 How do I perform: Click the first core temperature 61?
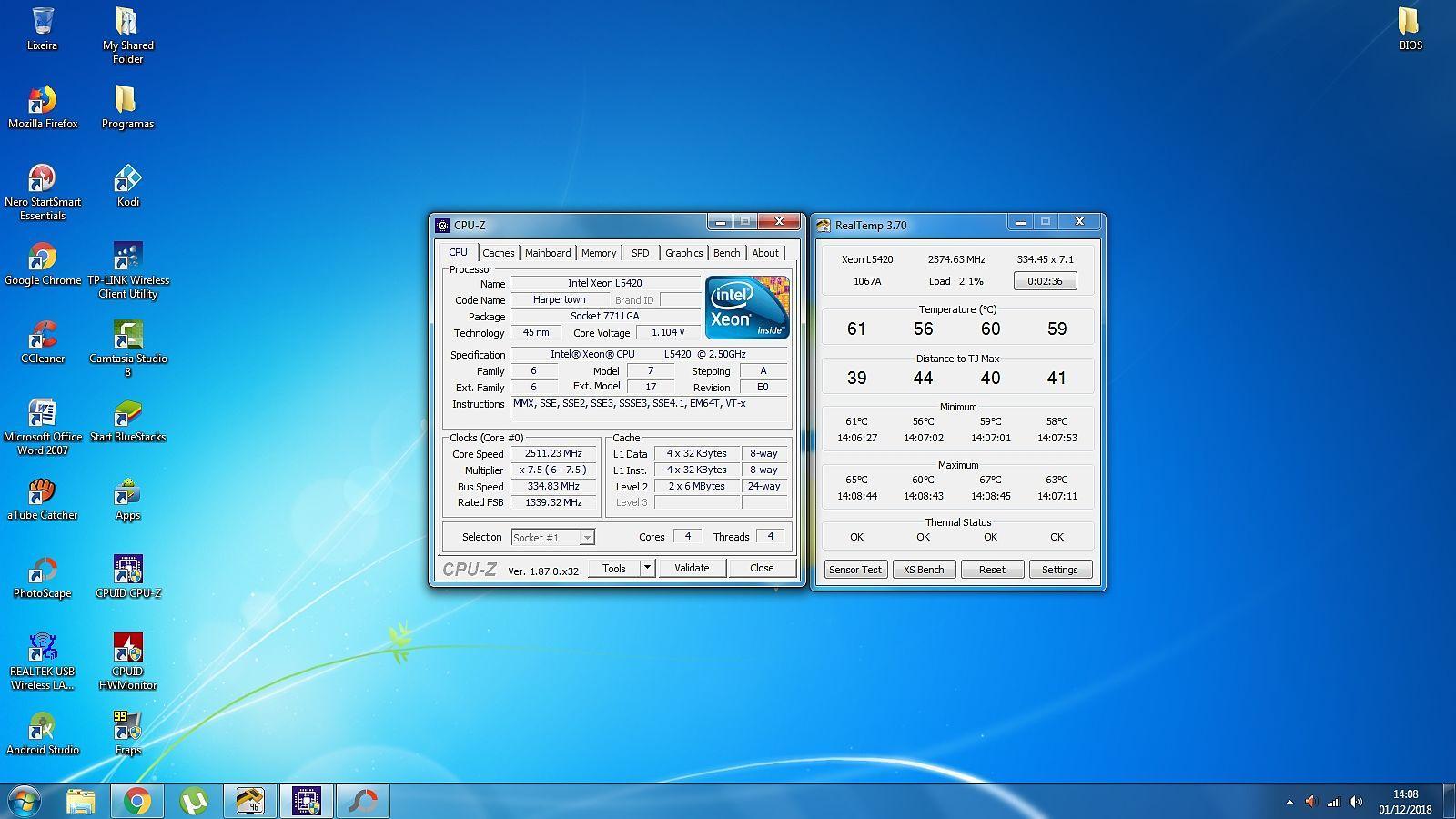[x=856, y=329]
